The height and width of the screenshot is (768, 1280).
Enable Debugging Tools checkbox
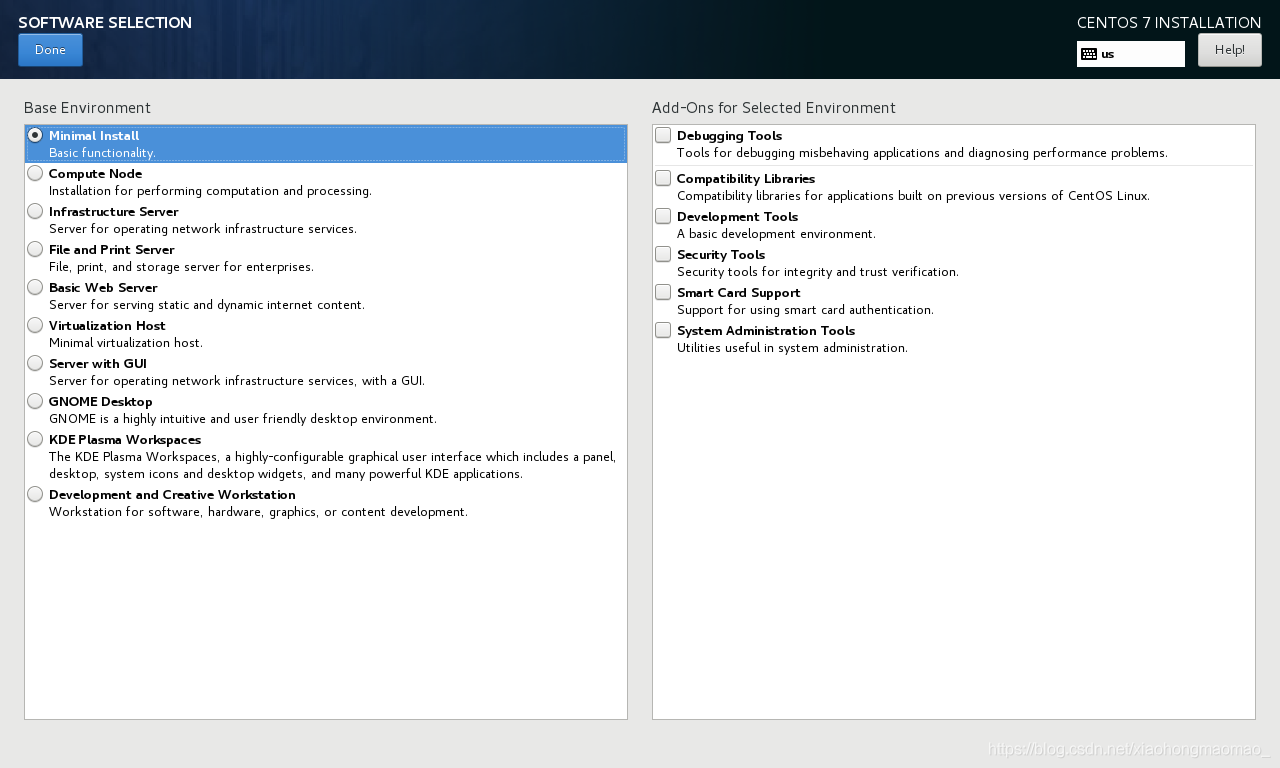click(x=663, y=135)
